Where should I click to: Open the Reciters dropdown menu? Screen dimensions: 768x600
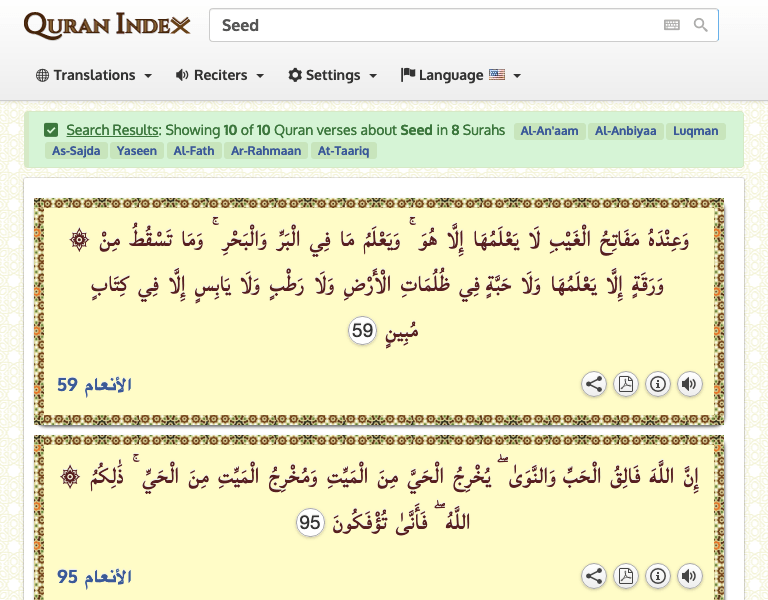220,75
